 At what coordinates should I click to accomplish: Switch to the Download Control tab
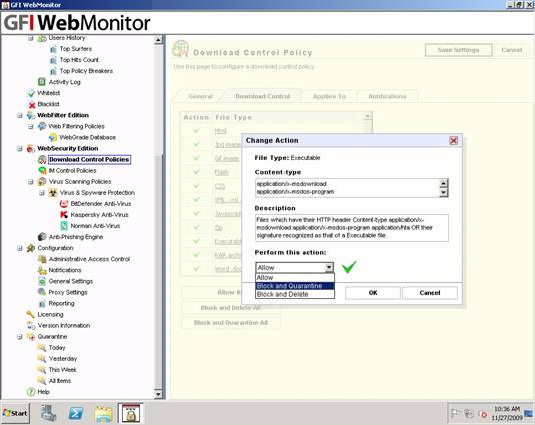coord(263,96)
